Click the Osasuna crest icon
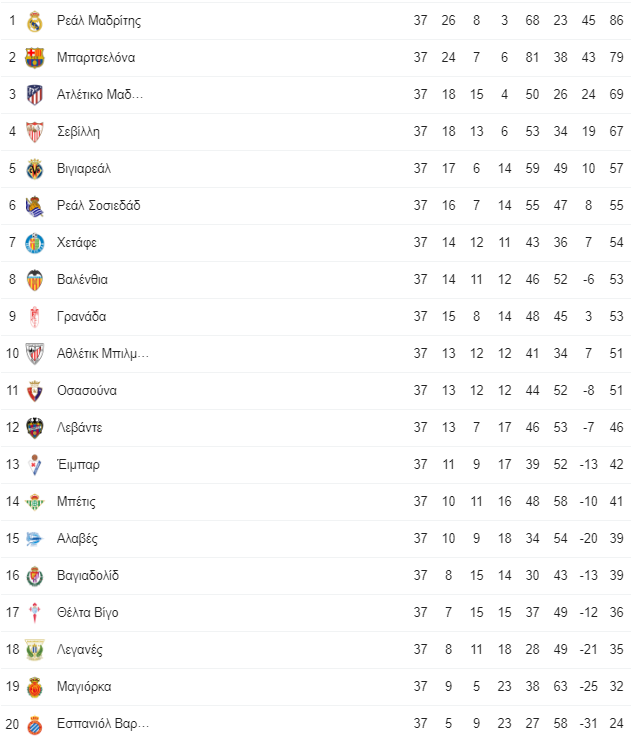This screenshot has width=638, height=748. (34, 391)
